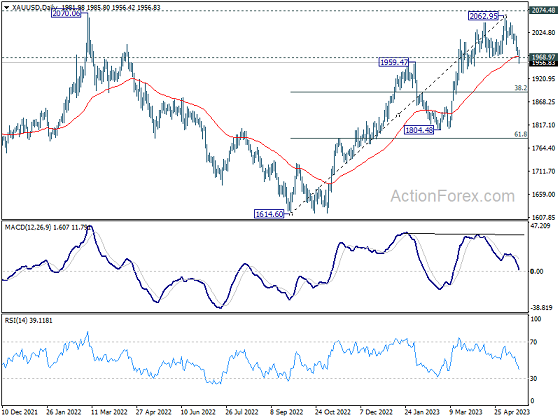560x420 pixels.
Task: Select the 1614.60 bottom price label
Action: pos(269,214)
